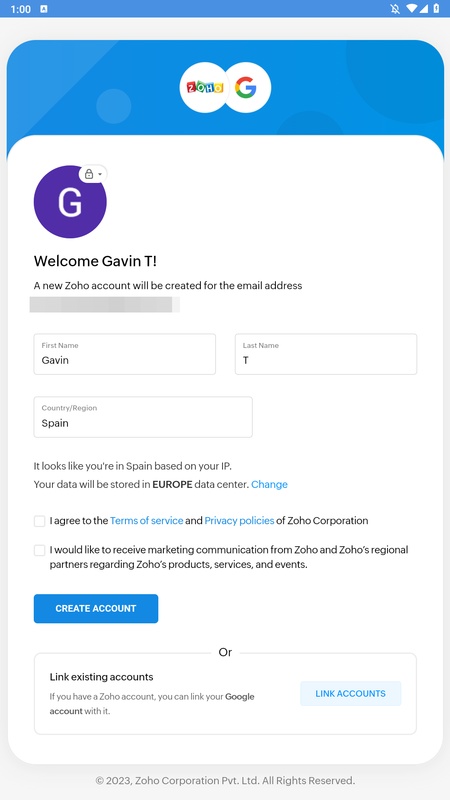The image size is (450, 800).
Task: Tap the muted notifications bell icon
Action: (394, 9)
